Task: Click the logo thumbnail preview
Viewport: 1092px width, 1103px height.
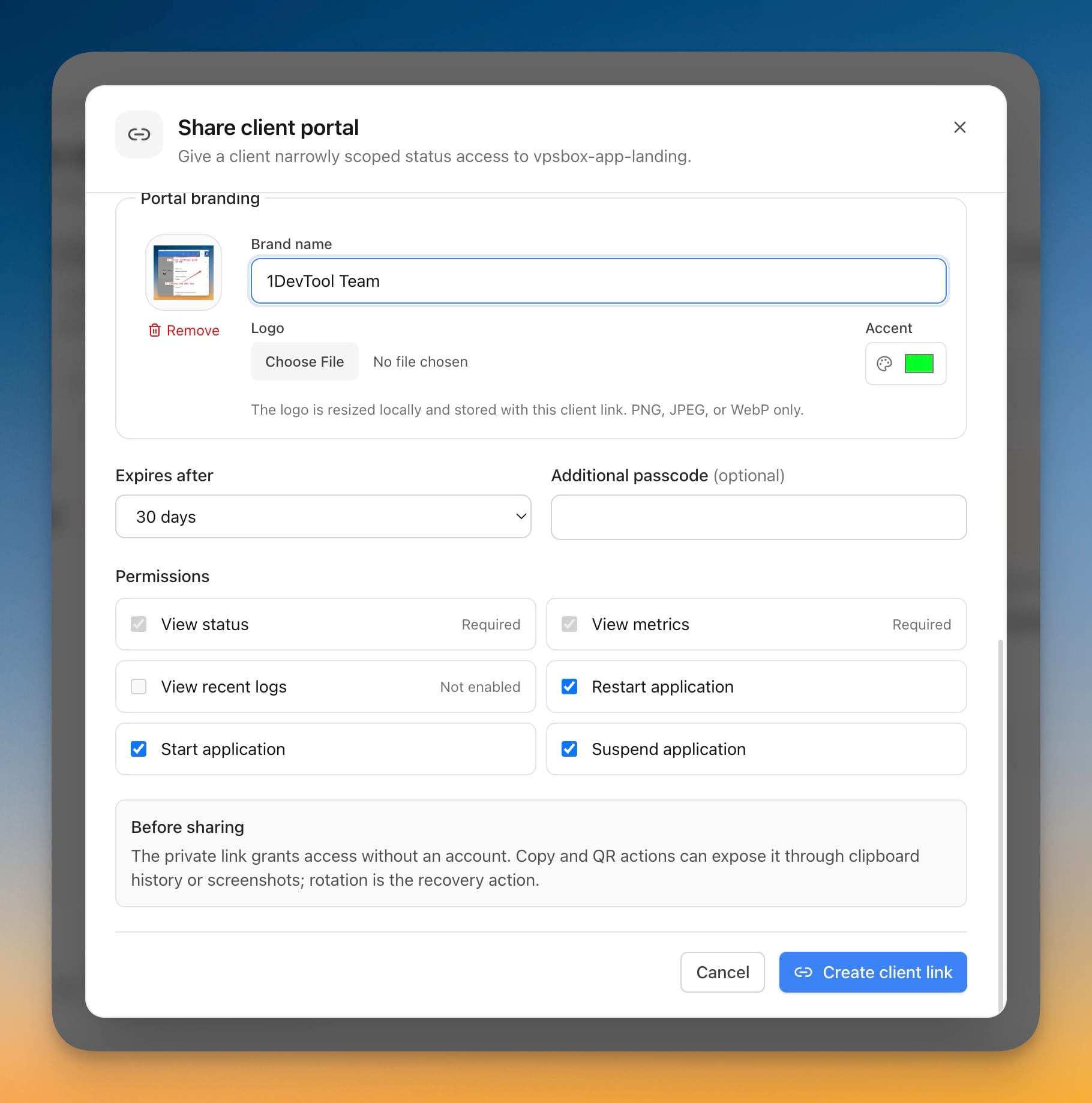Action: 184,272
